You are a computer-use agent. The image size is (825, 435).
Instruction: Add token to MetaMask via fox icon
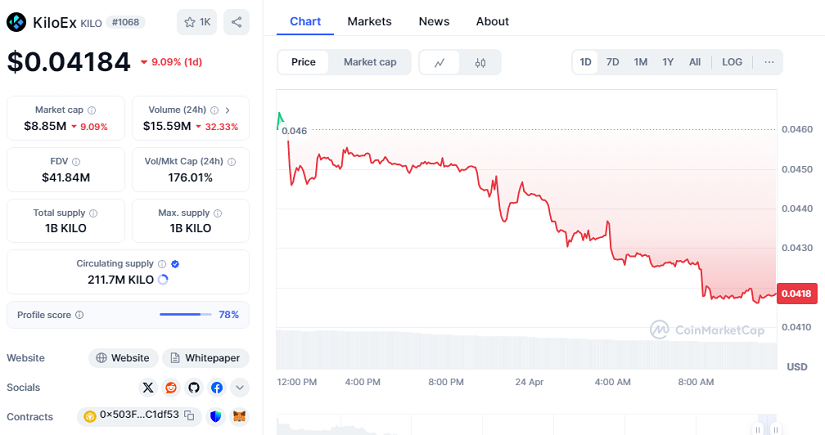(239, 415)
